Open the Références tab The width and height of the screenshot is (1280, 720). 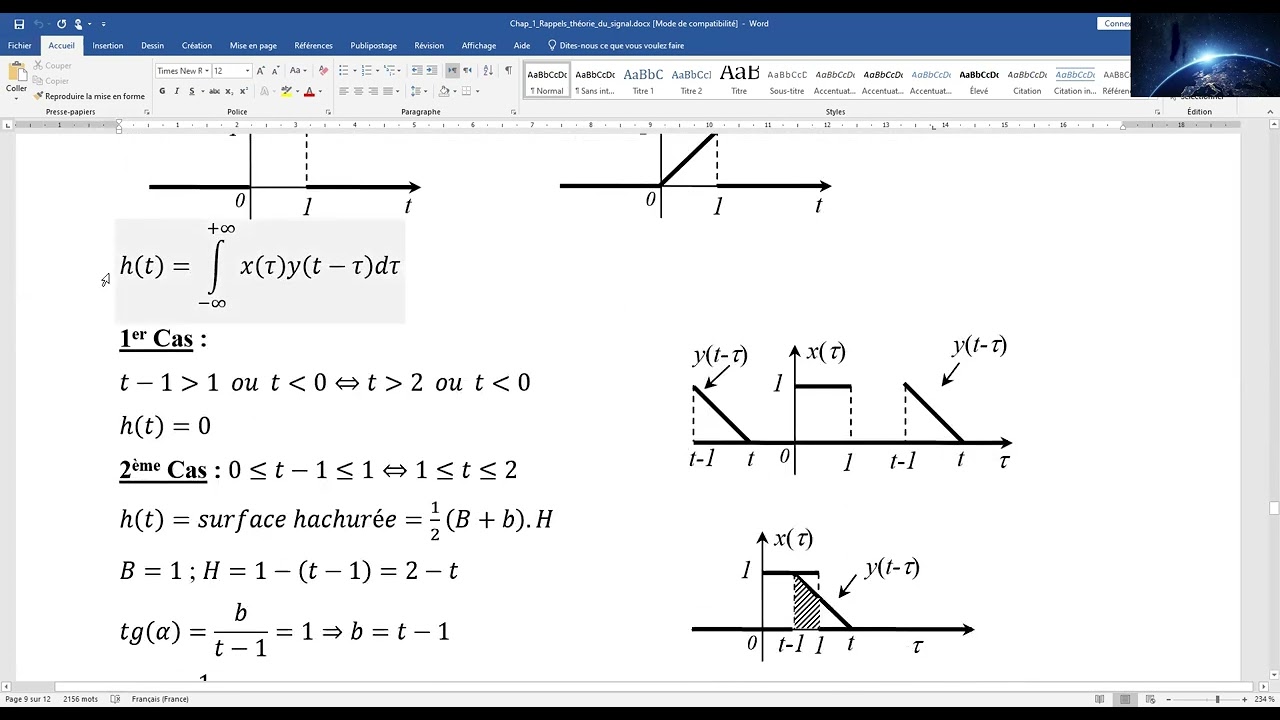[314, 45]
